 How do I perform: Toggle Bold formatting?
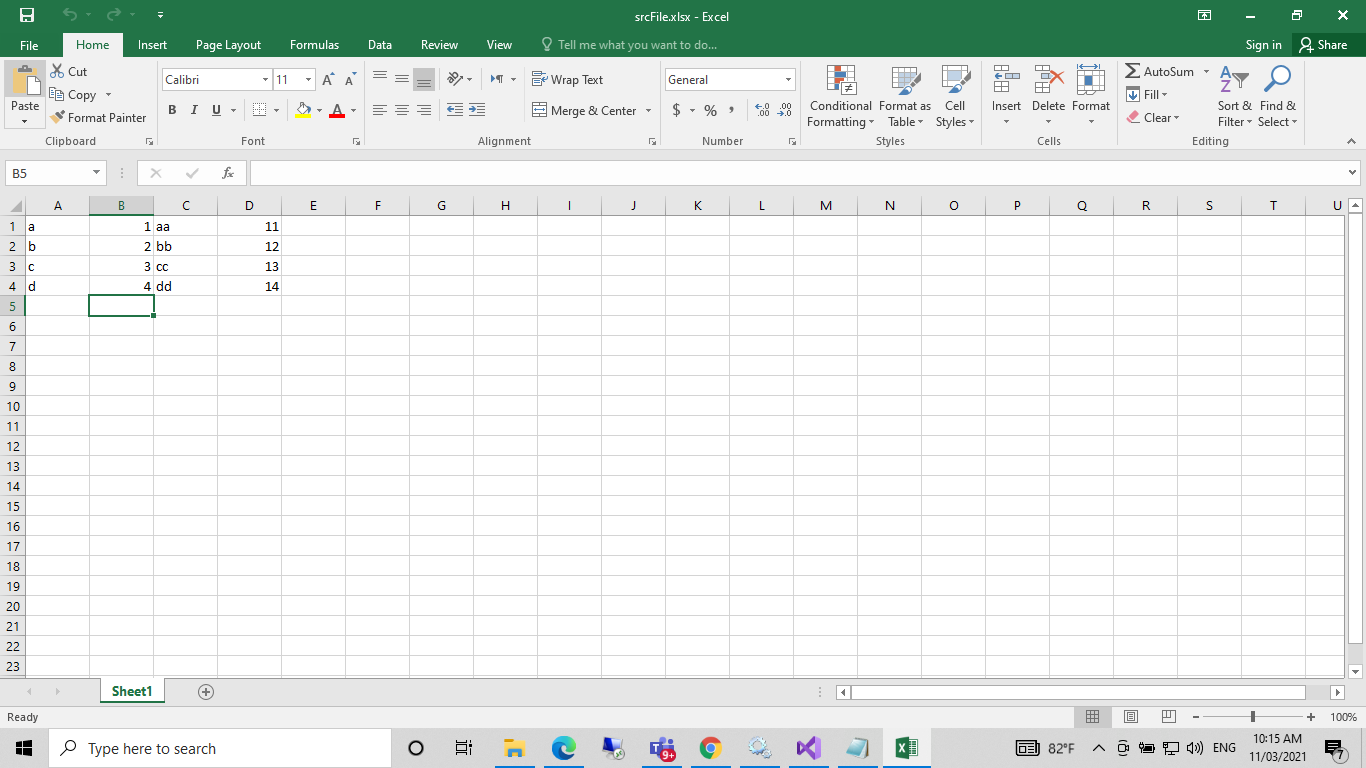tap(172, 110)
